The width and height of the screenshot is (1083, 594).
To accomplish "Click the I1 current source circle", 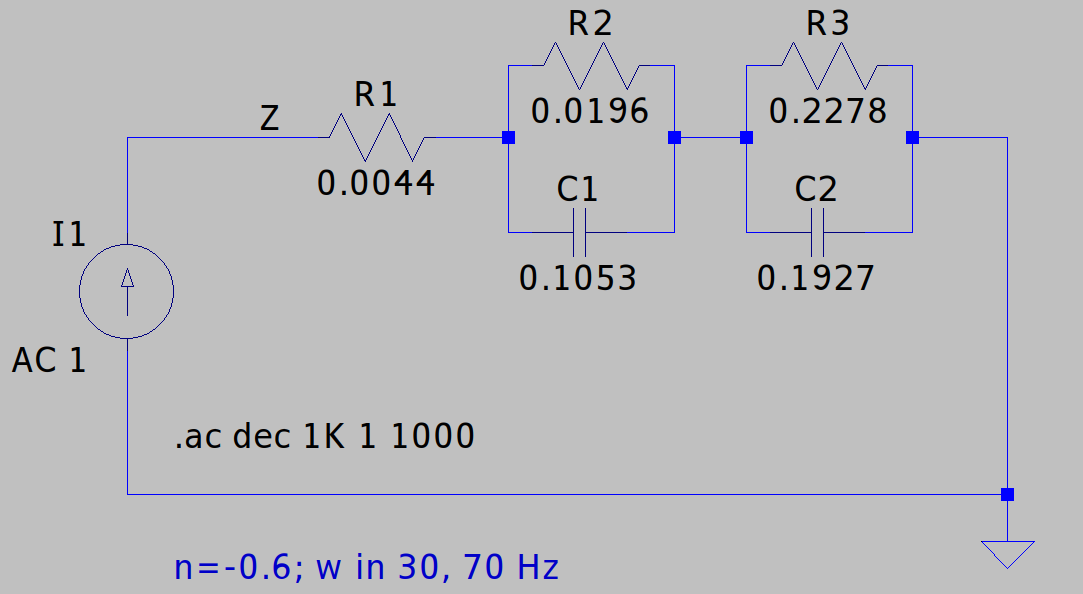I will click(127, 291).
